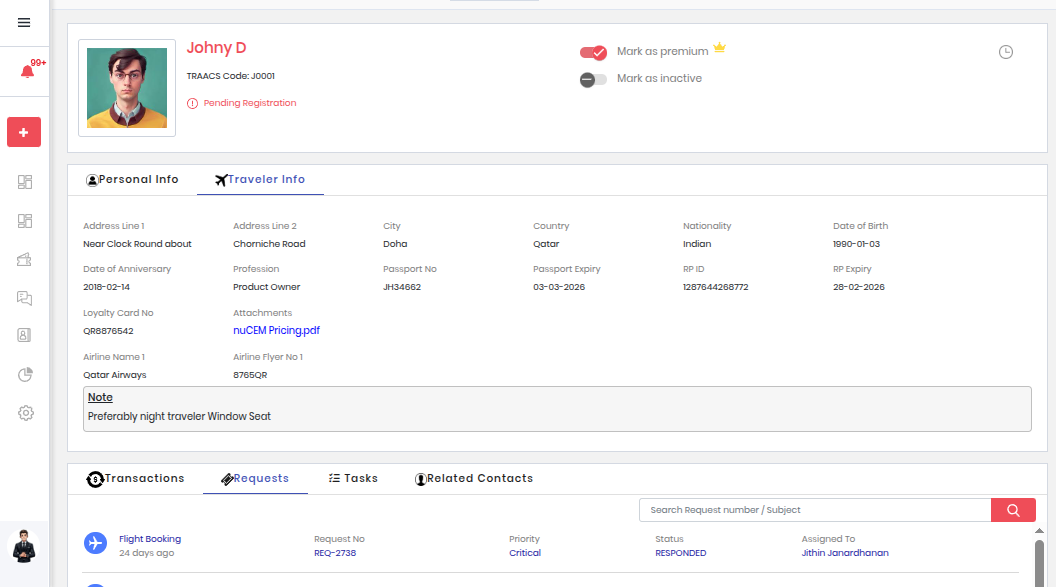
Task: Toggle Mark as premium switch
Action: point(593,52)
